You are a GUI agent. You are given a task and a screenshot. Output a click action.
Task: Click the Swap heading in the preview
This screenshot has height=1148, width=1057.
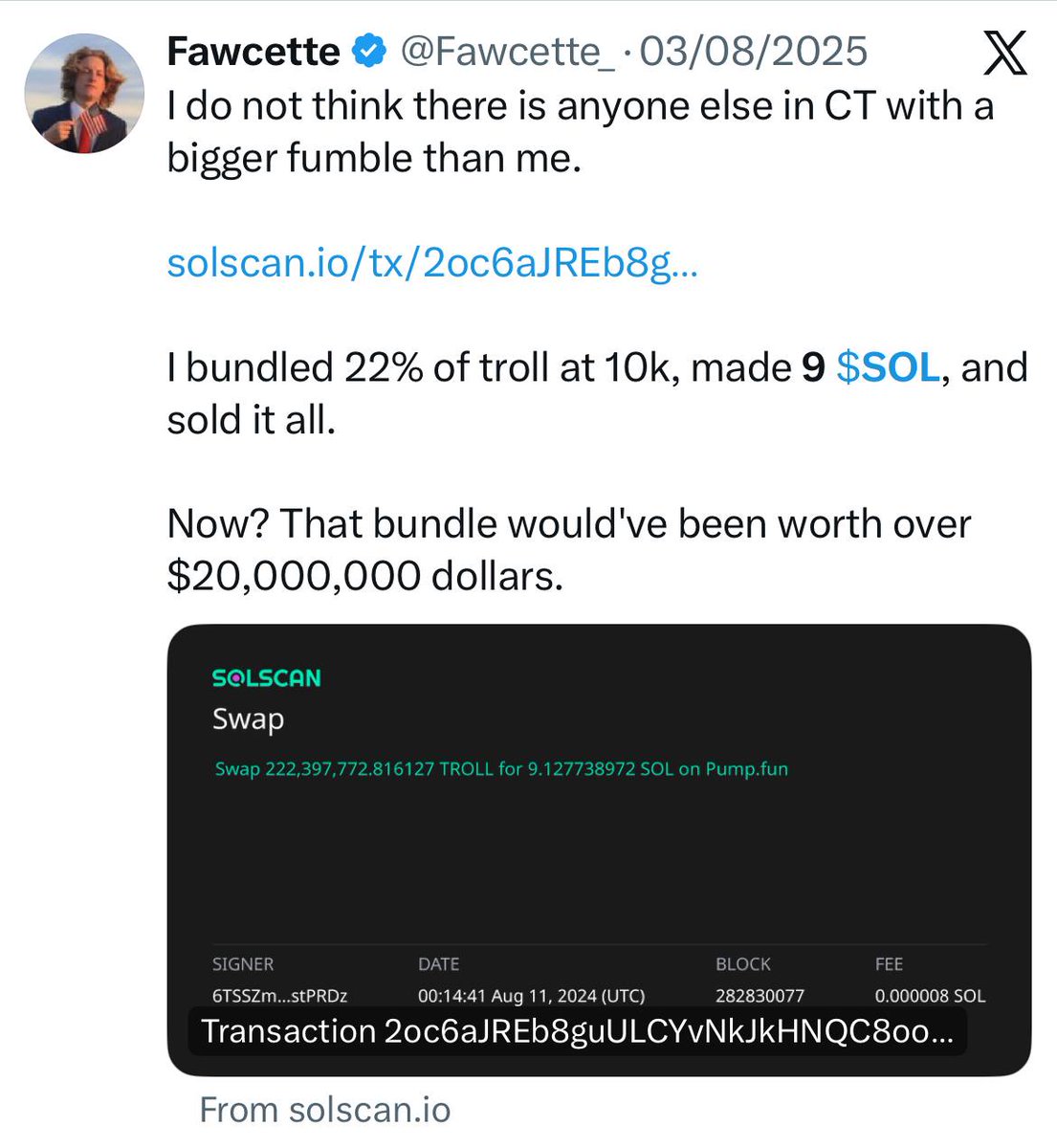(248, 718)
